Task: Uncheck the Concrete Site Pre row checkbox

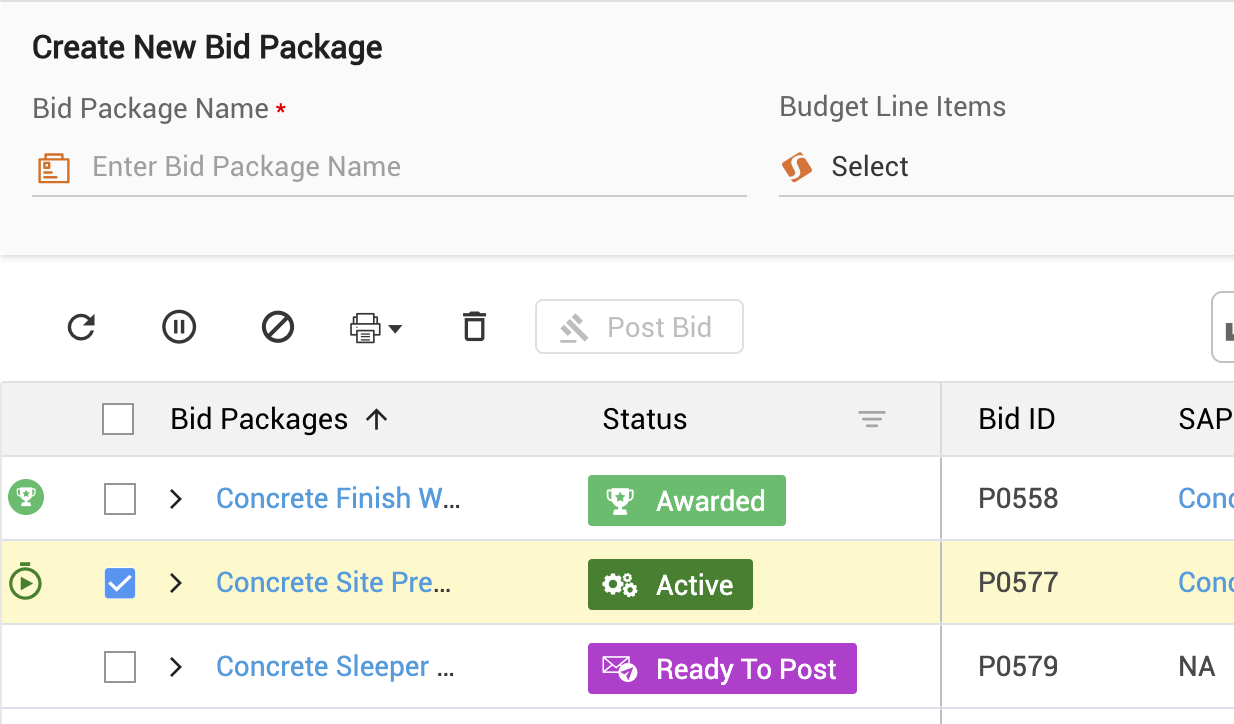Action: coord(120,583)
